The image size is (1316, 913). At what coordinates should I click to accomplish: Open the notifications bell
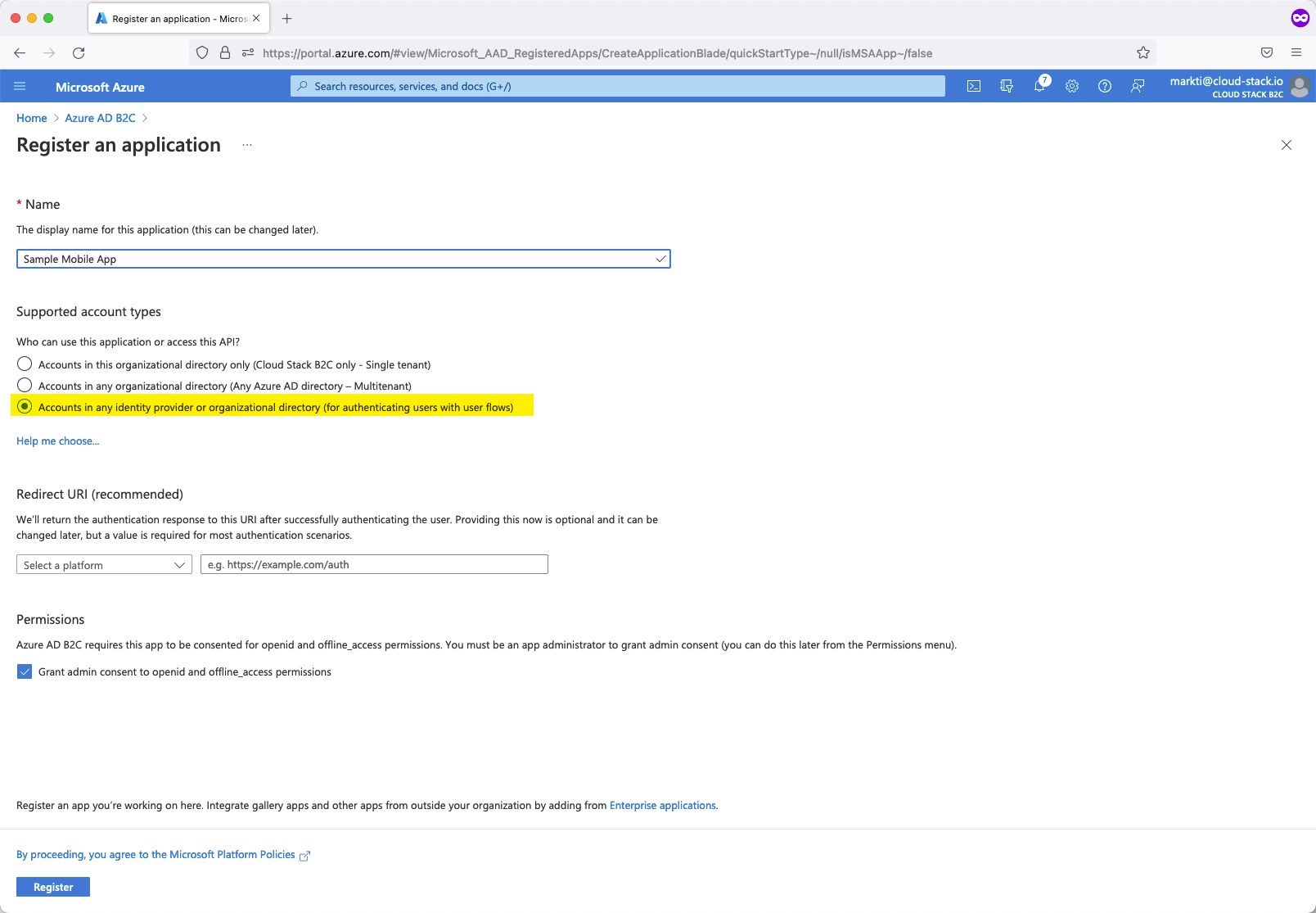tap(1039, 86)
